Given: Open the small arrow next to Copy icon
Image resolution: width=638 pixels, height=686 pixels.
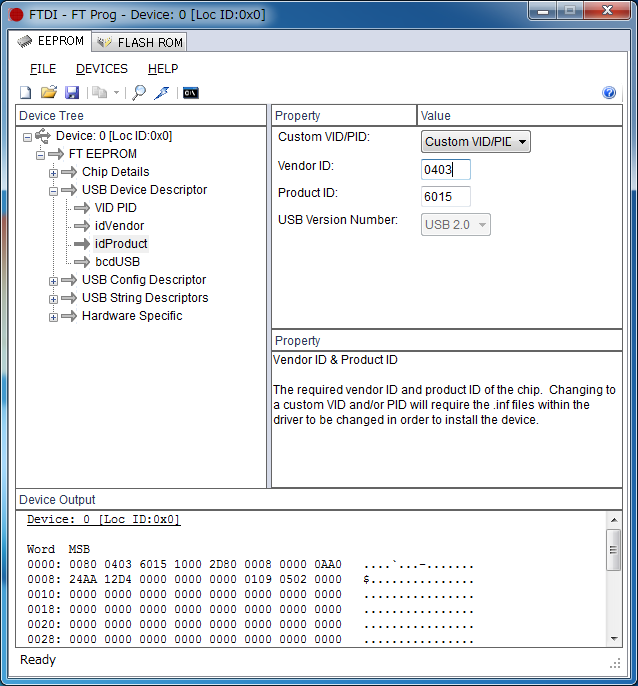Looking at the screenshot, I should coord(116,93).
